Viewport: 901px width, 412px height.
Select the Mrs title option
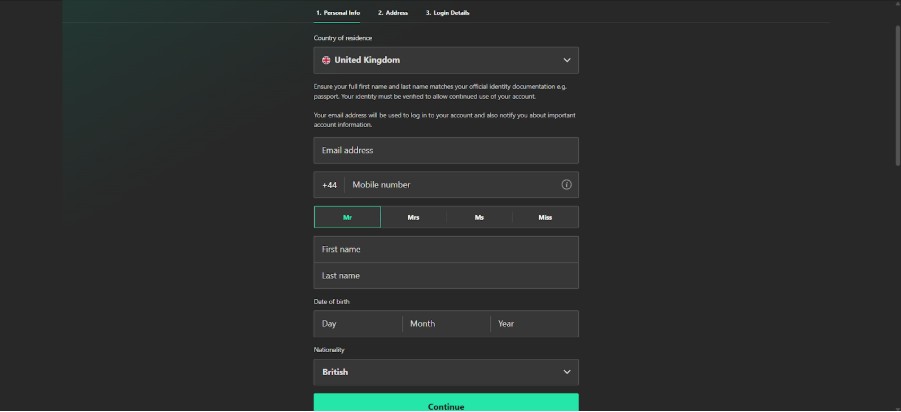tap(413, 217)
